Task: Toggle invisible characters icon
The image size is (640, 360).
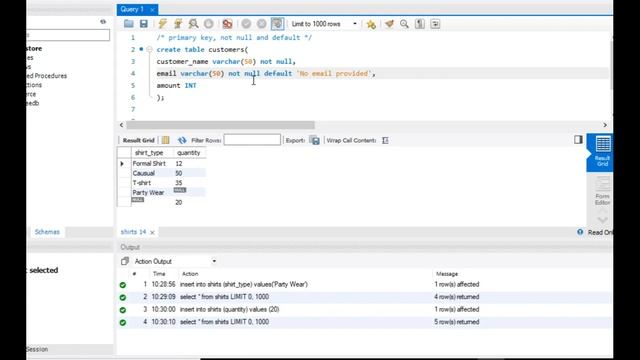Action: pos(420,24)
